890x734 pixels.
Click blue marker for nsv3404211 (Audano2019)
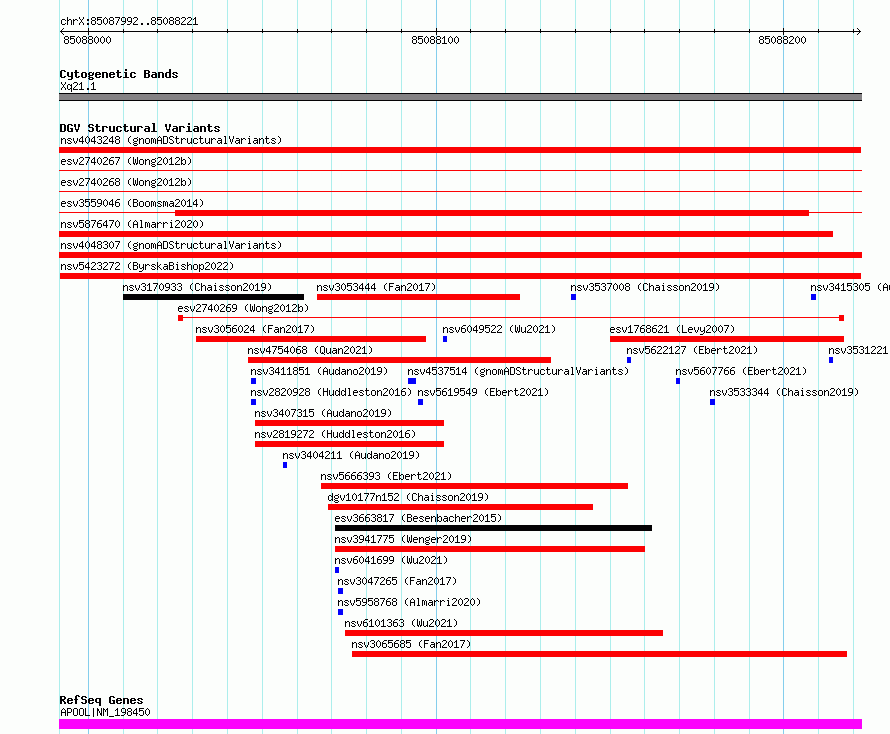click(285, 465)
